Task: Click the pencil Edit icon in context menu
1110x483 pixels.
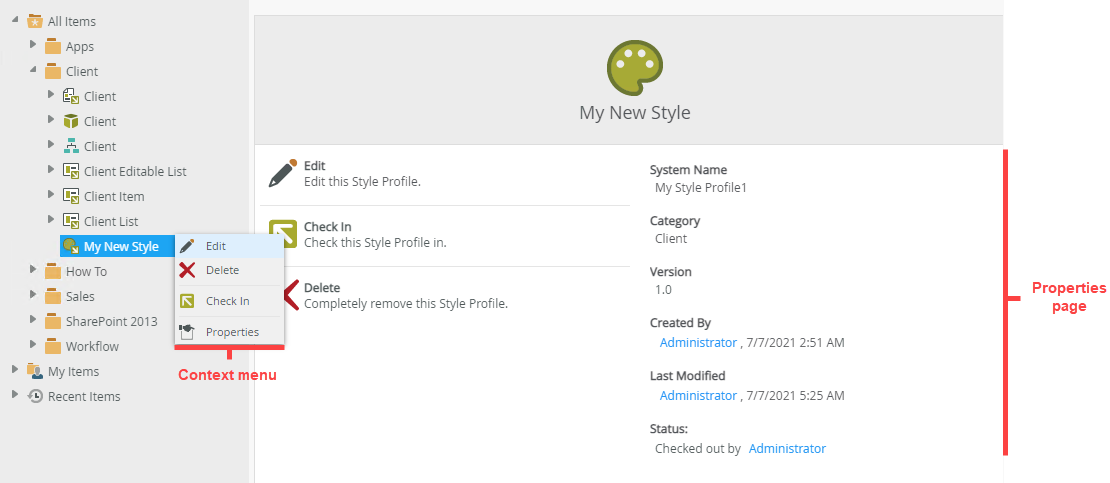Action: pyautogui.click(x=187, y=246)
